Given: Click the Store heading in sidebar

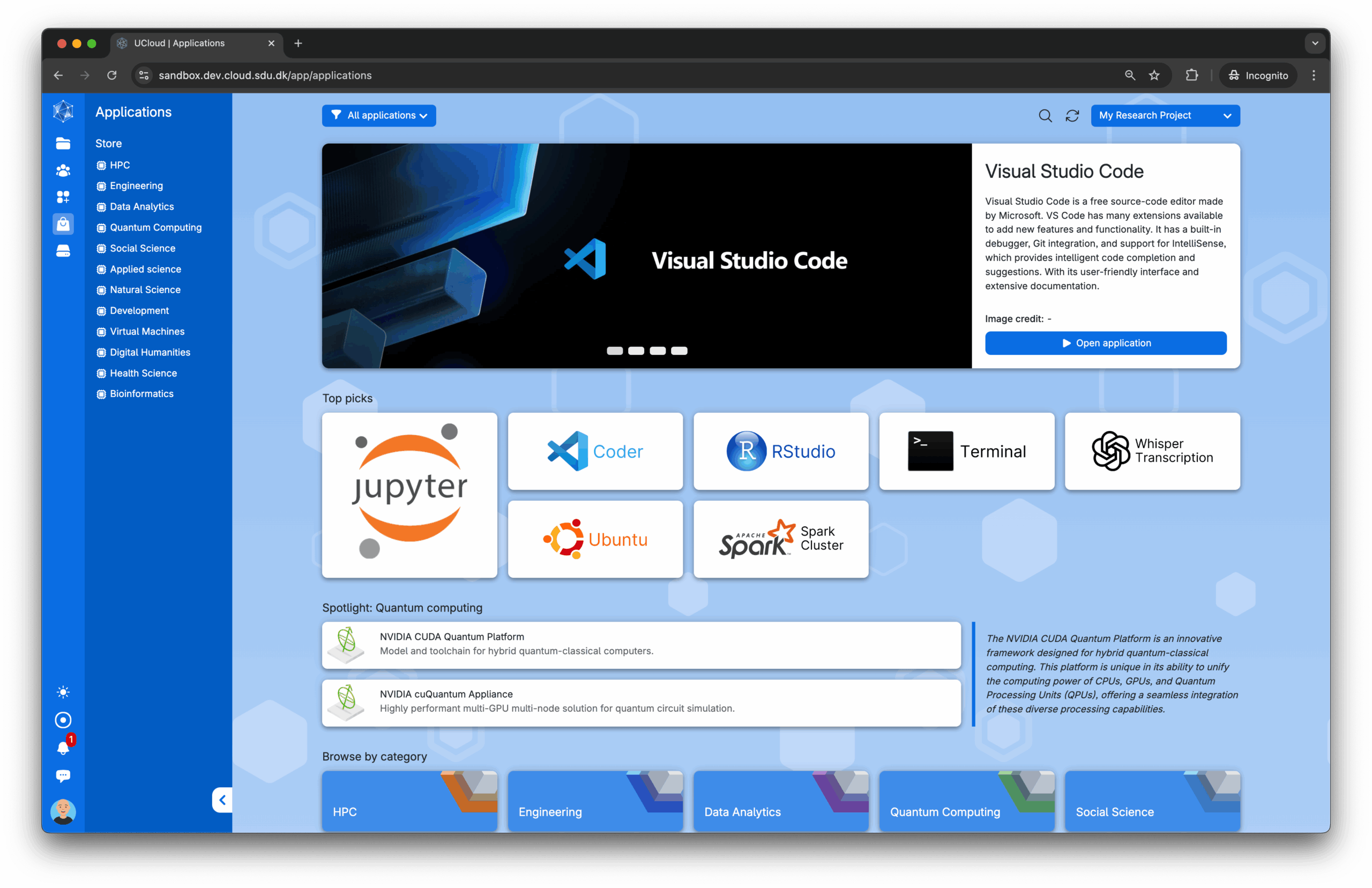Looking at the screenshot, I should point(108,143).
